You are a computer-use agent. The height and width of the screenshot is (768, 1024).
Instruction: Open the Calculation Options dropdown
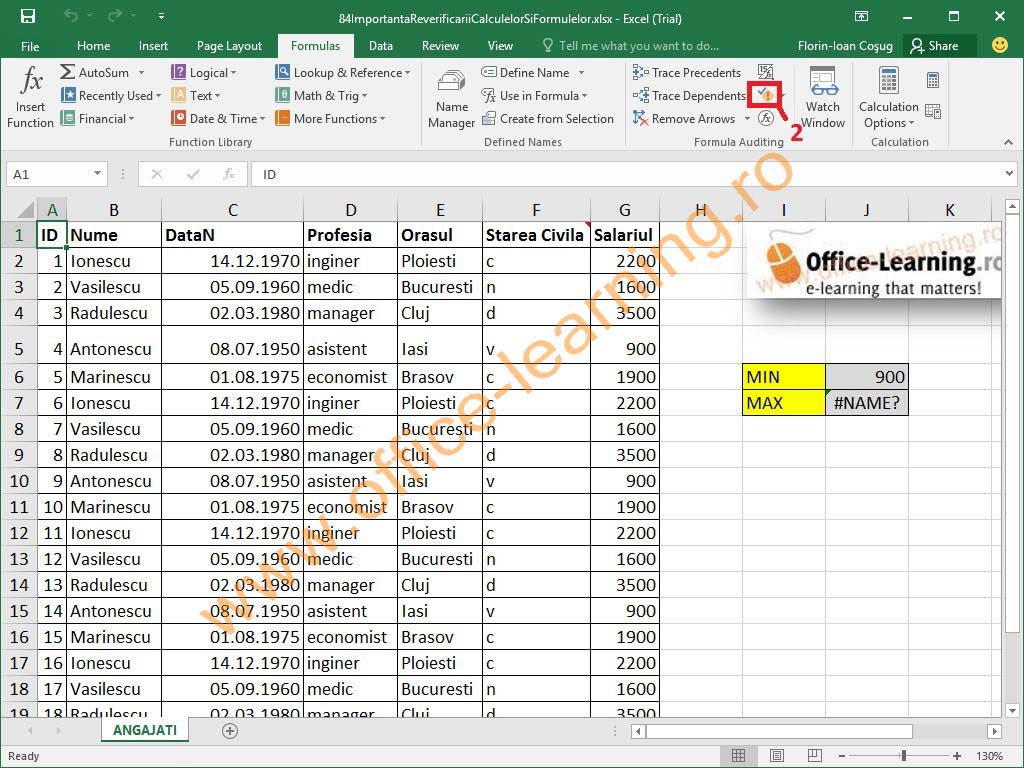coord(888,97)
